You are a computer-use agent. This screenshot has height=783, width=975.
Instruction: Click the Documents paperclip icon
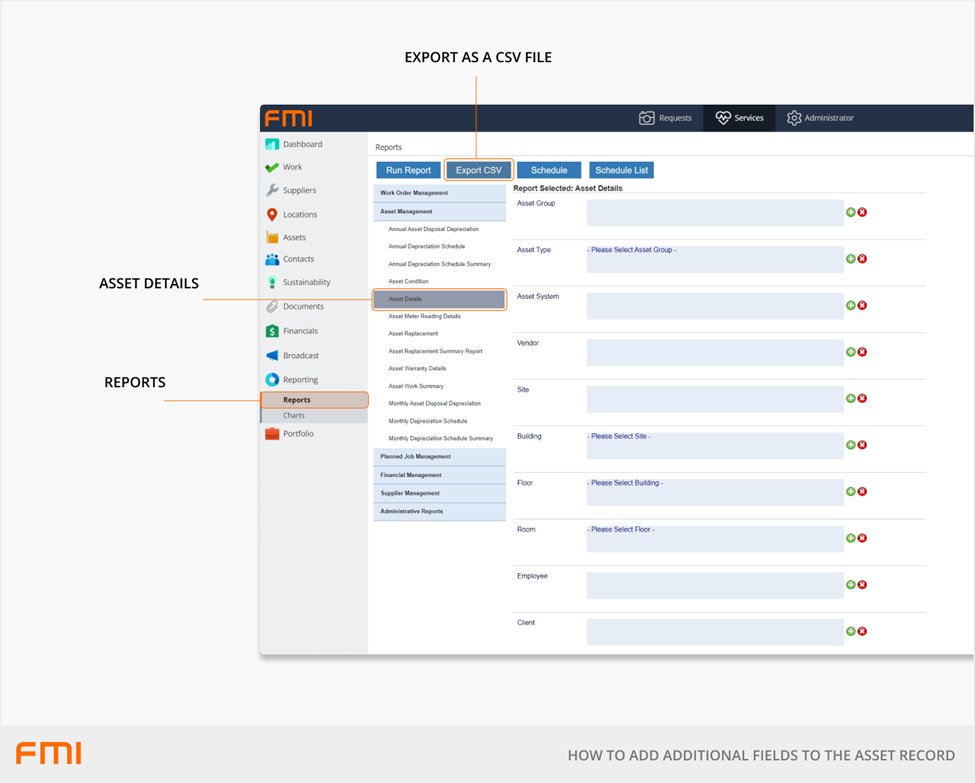(272, 306)
